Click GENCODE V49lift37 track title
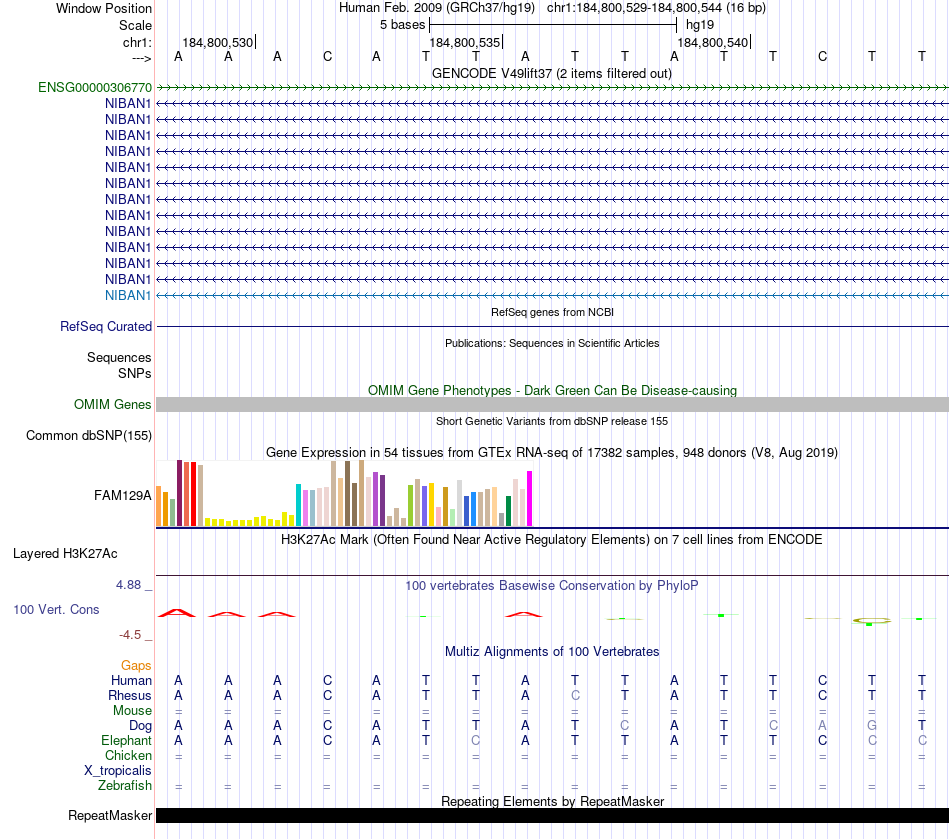Image resolution: width=950 pixels, height=839 pixels. [x=551, y=74]
